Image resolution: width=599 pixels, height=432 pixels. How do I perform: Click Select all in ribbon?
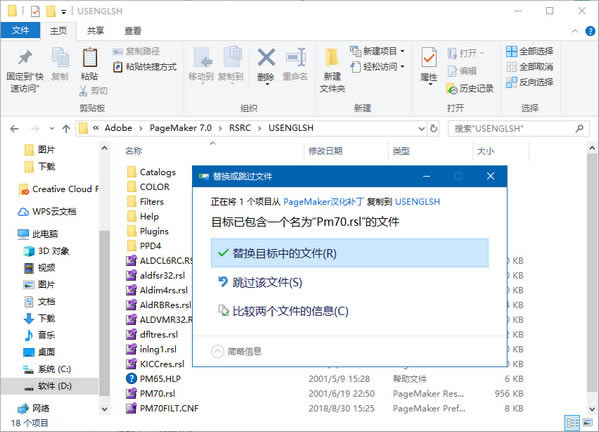point(529,51)
